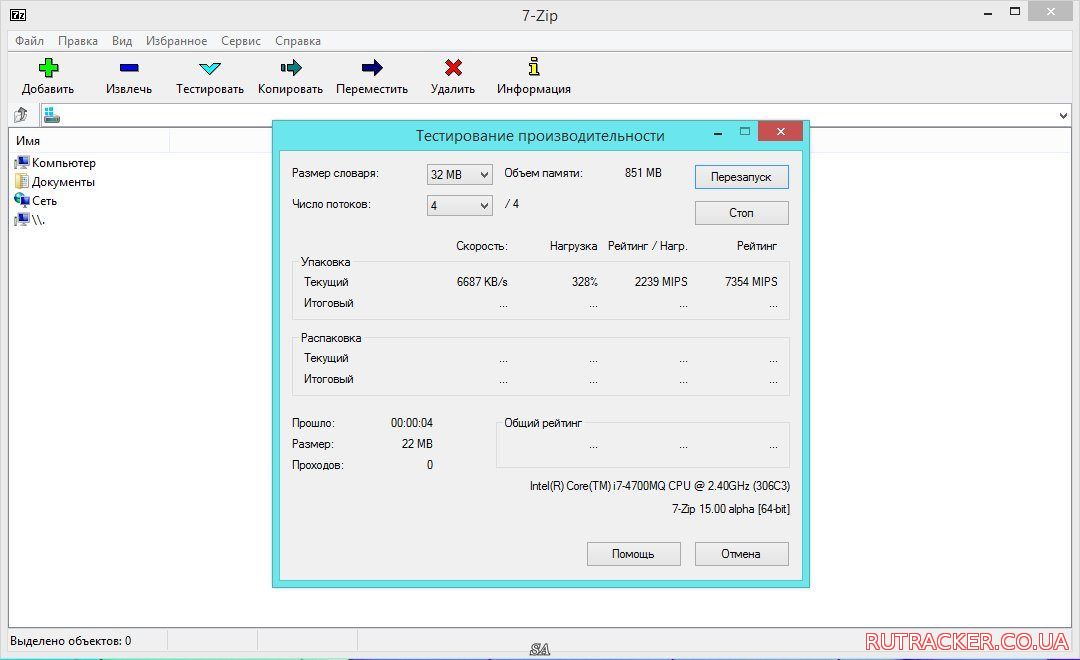The height and width of the screenshot is (660, 1080).
Task: Select the \\. device icon
Action: tap(22, 220)
